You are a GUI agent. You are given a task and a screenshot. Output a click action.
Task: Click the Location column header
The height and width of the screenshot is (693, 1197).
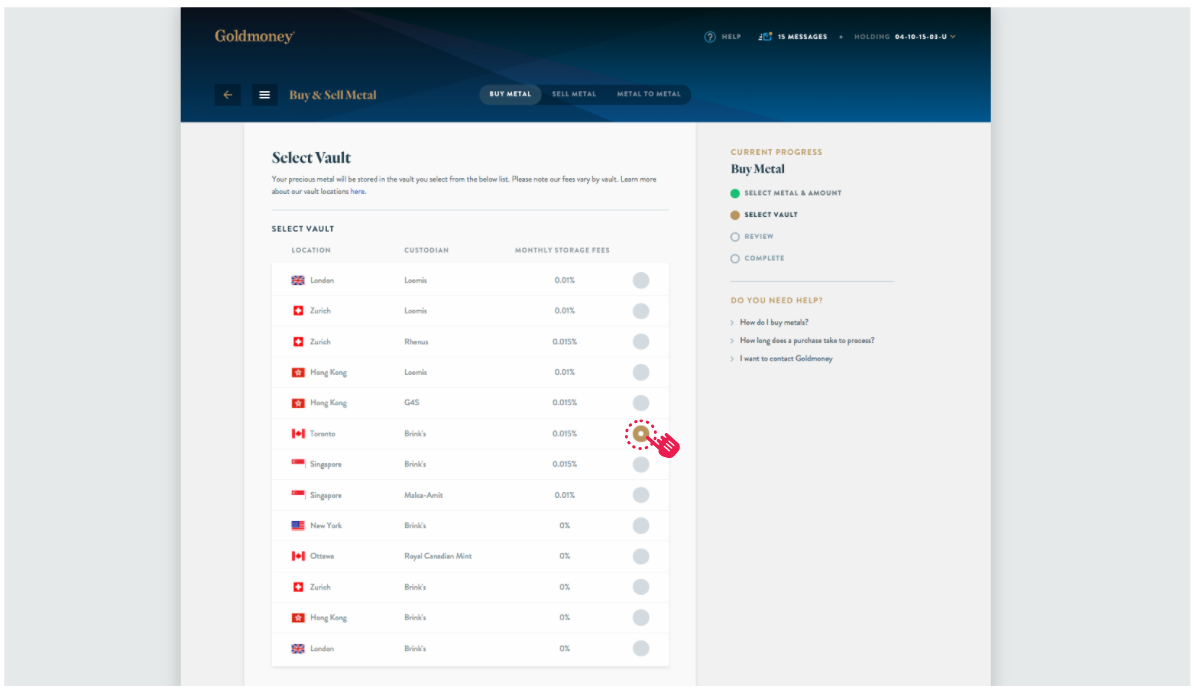[311, 250]
